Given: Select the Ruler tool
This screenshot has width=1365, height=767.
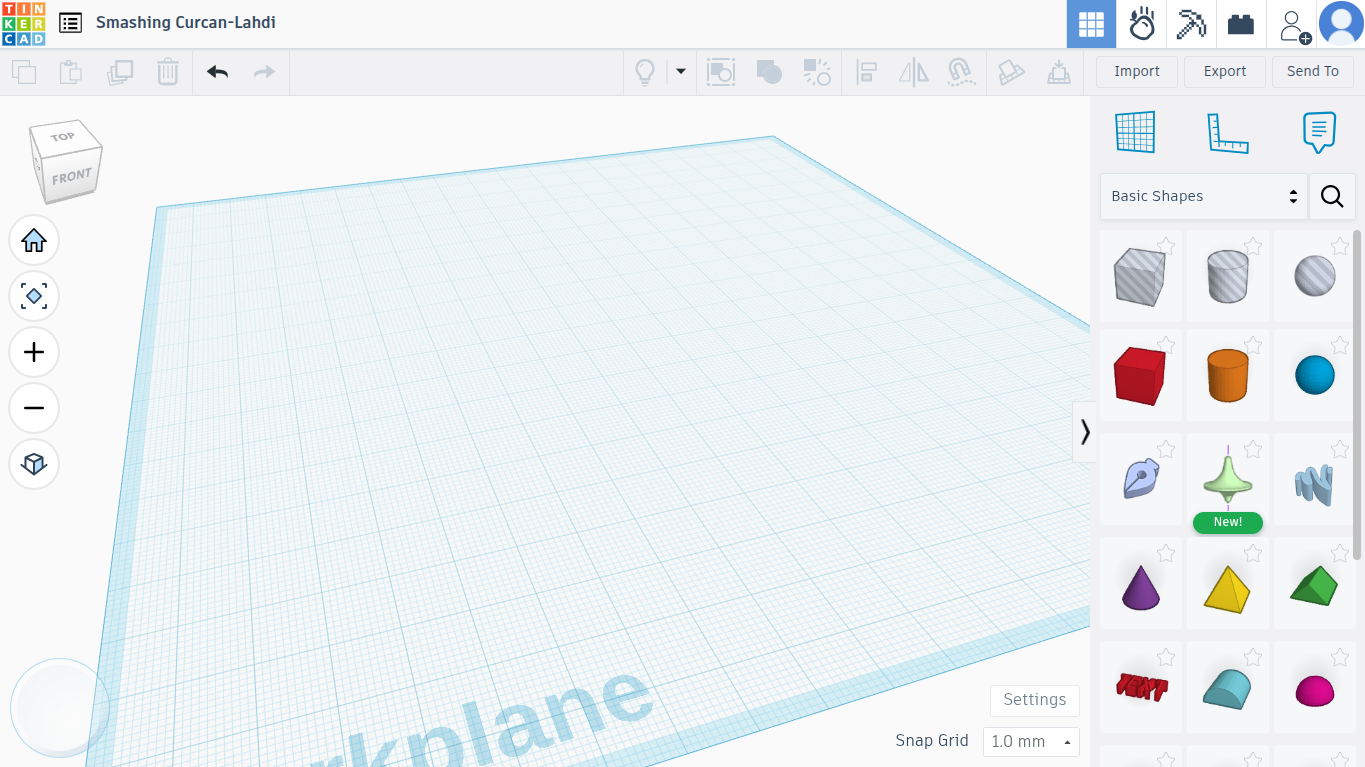Looking at the screenshot, I should [x=1228, y=132].
